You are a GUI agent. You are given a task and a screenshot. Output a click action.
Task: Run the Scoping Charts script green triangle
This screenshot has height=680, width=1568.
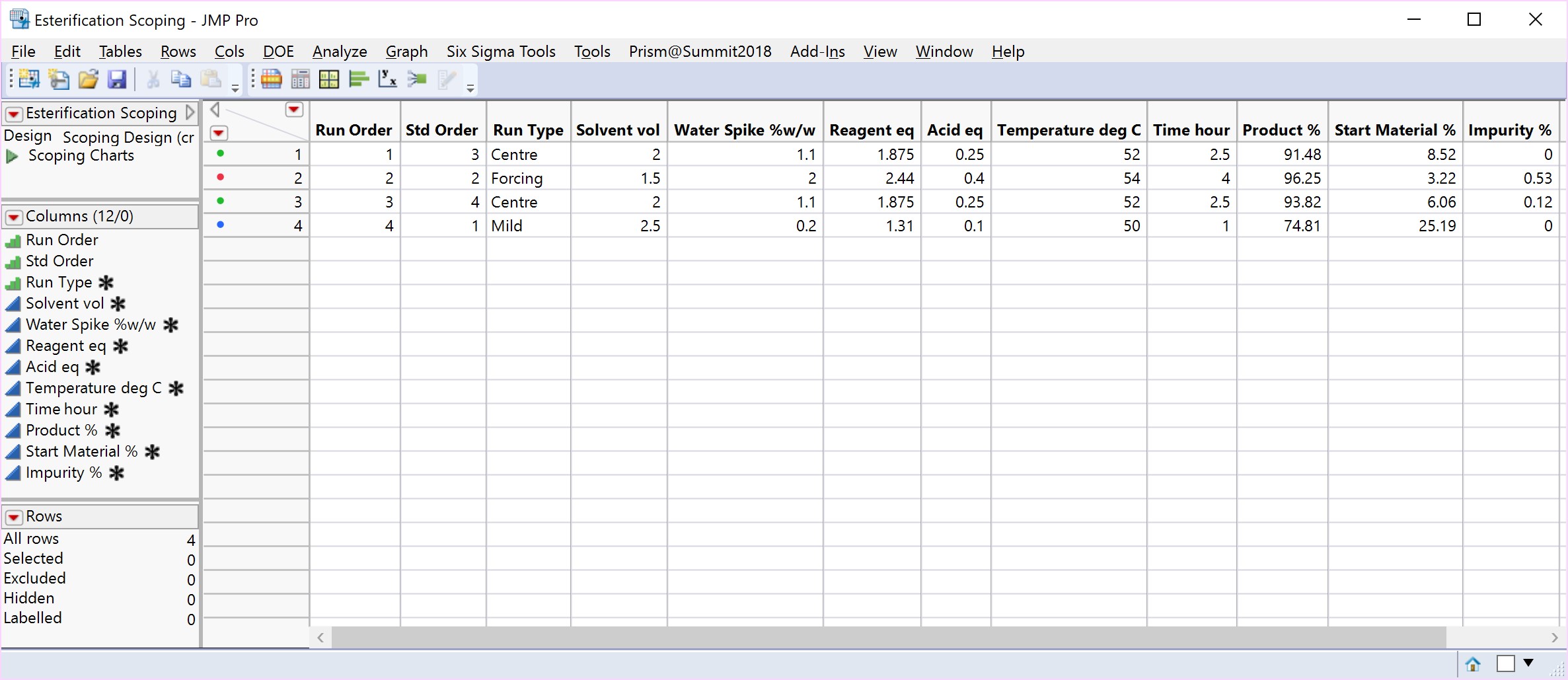pyautogui.click(x=12, y=157)
